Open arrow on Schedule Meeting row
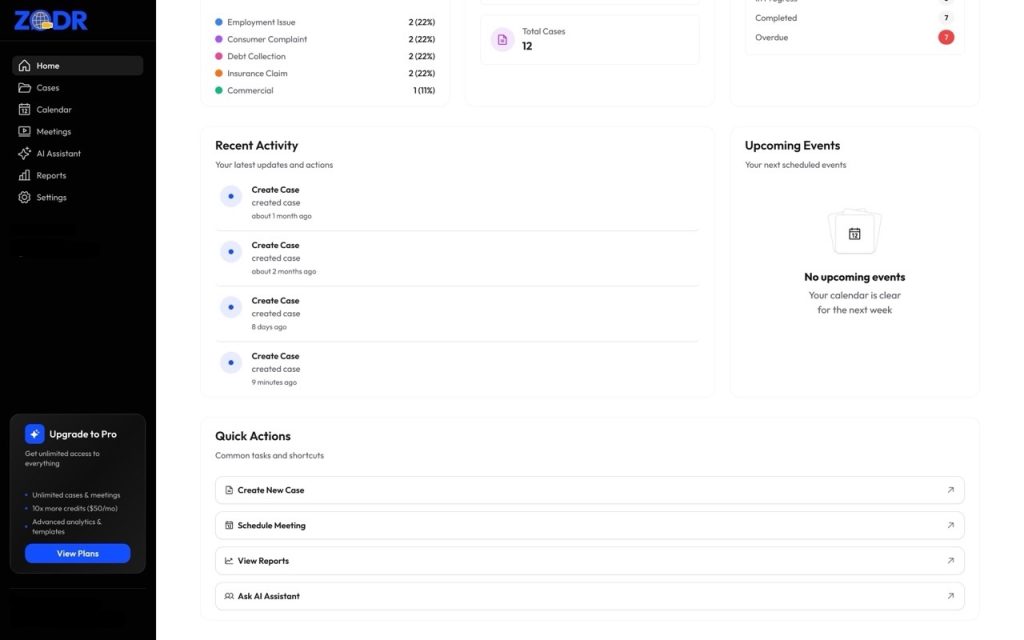The image size is (1024, 640). tap(950, 525)
